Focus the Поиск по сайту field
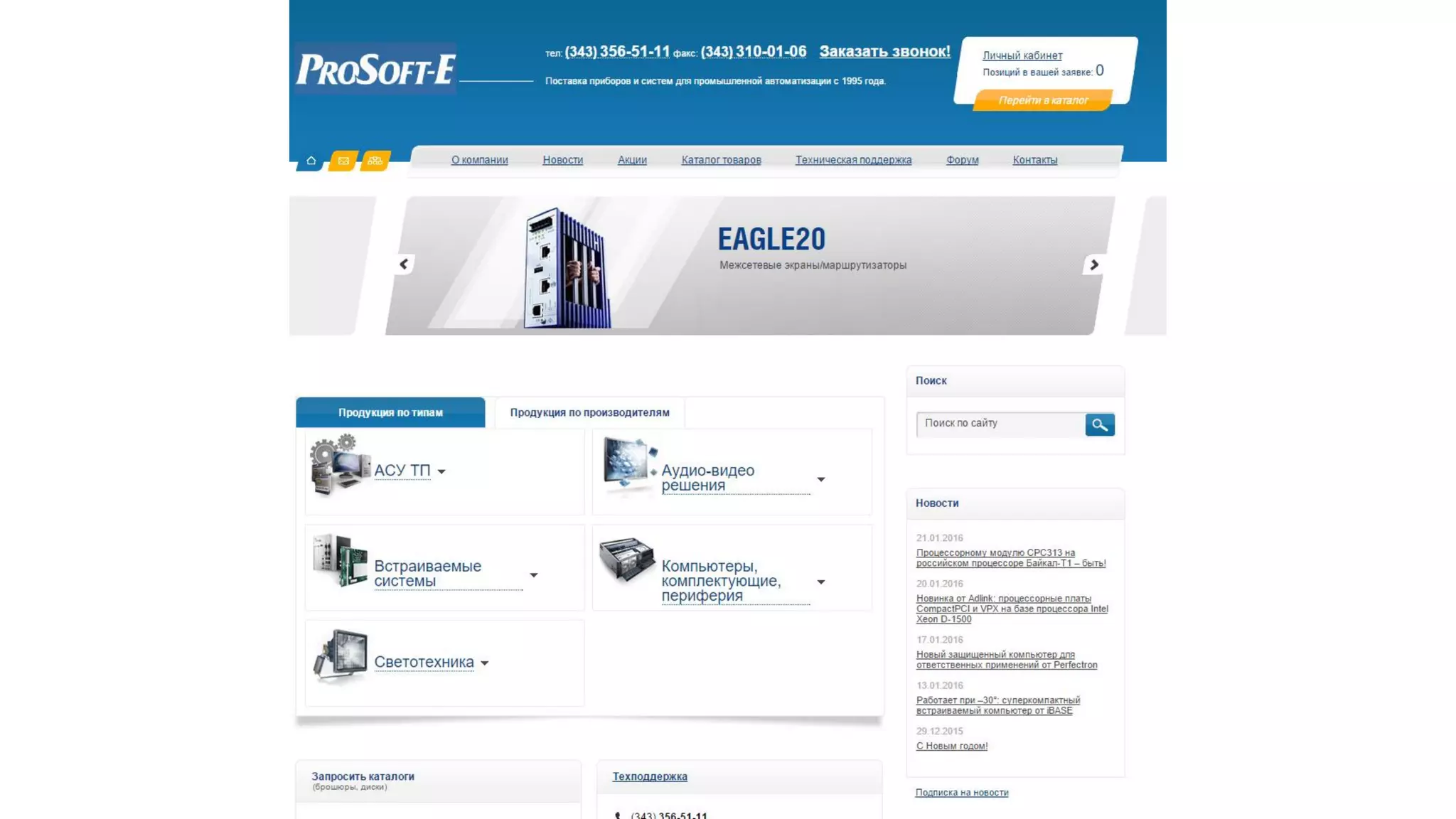This screenshot has width=1456, height=819. (x=1000, y=424)
